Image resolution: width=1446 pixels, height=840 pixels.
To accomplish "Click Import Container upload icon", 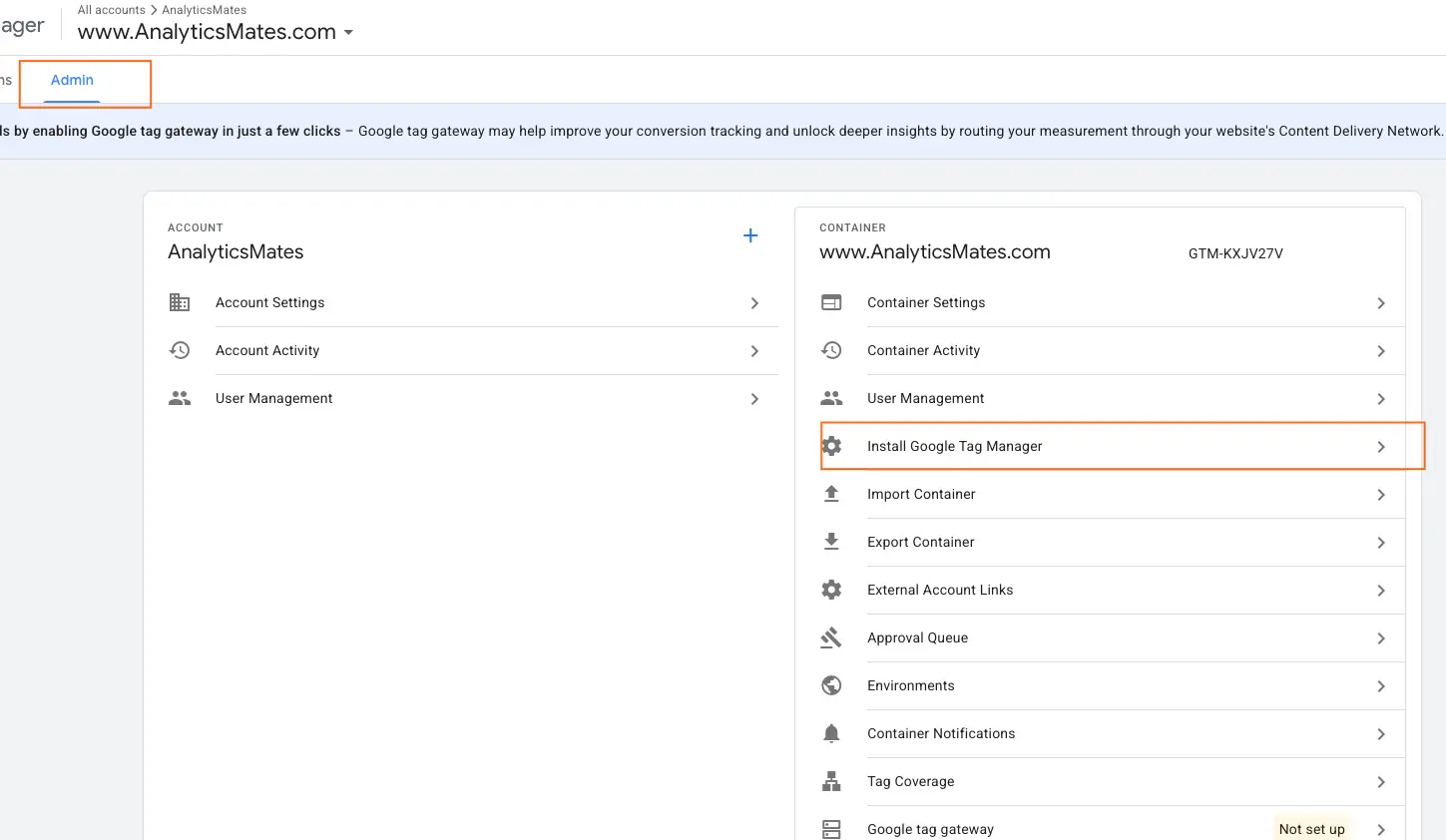I will click(x=831, y=494).
